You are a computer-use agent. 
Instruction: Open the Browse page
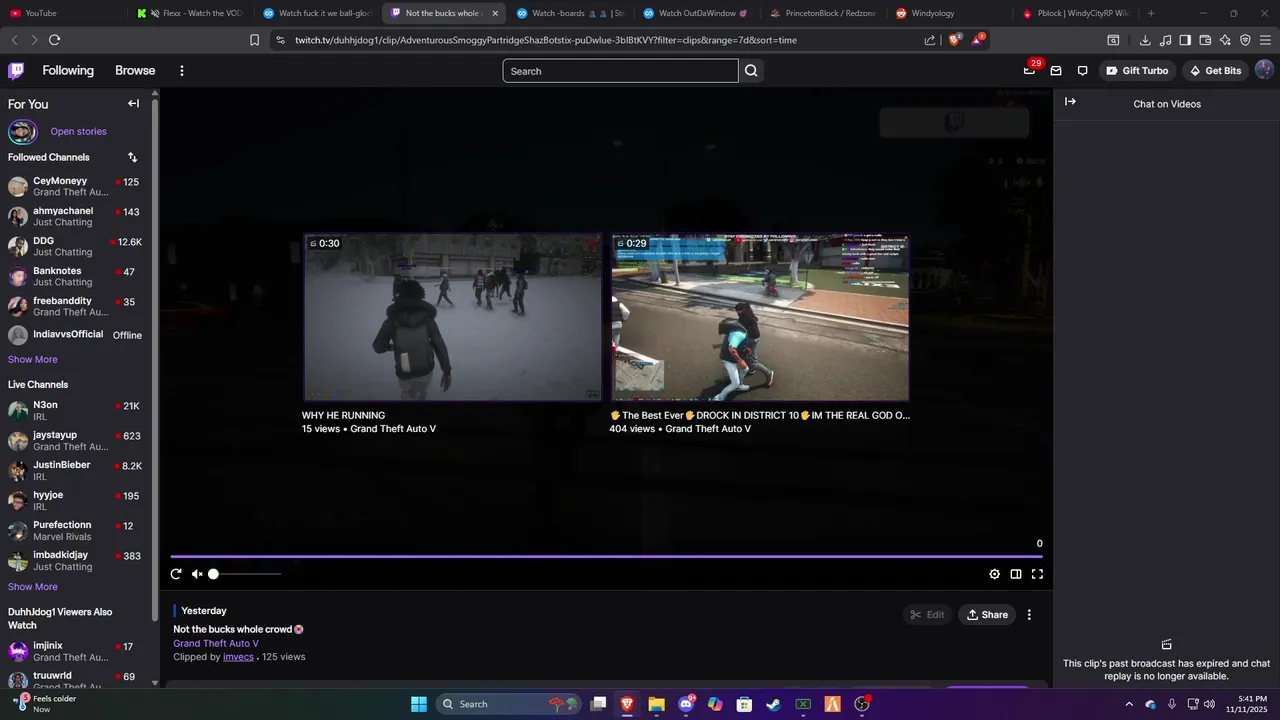coord(135,71)
